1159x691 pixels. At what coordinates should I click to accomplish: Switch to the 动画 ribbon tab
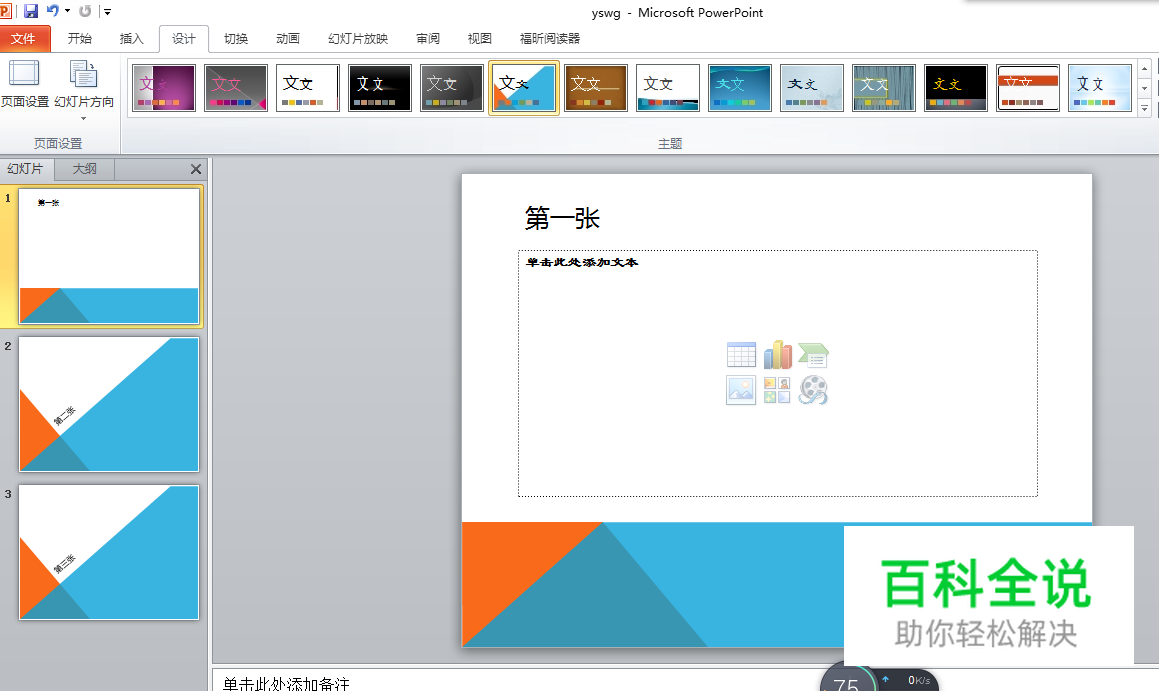[288, 38]
